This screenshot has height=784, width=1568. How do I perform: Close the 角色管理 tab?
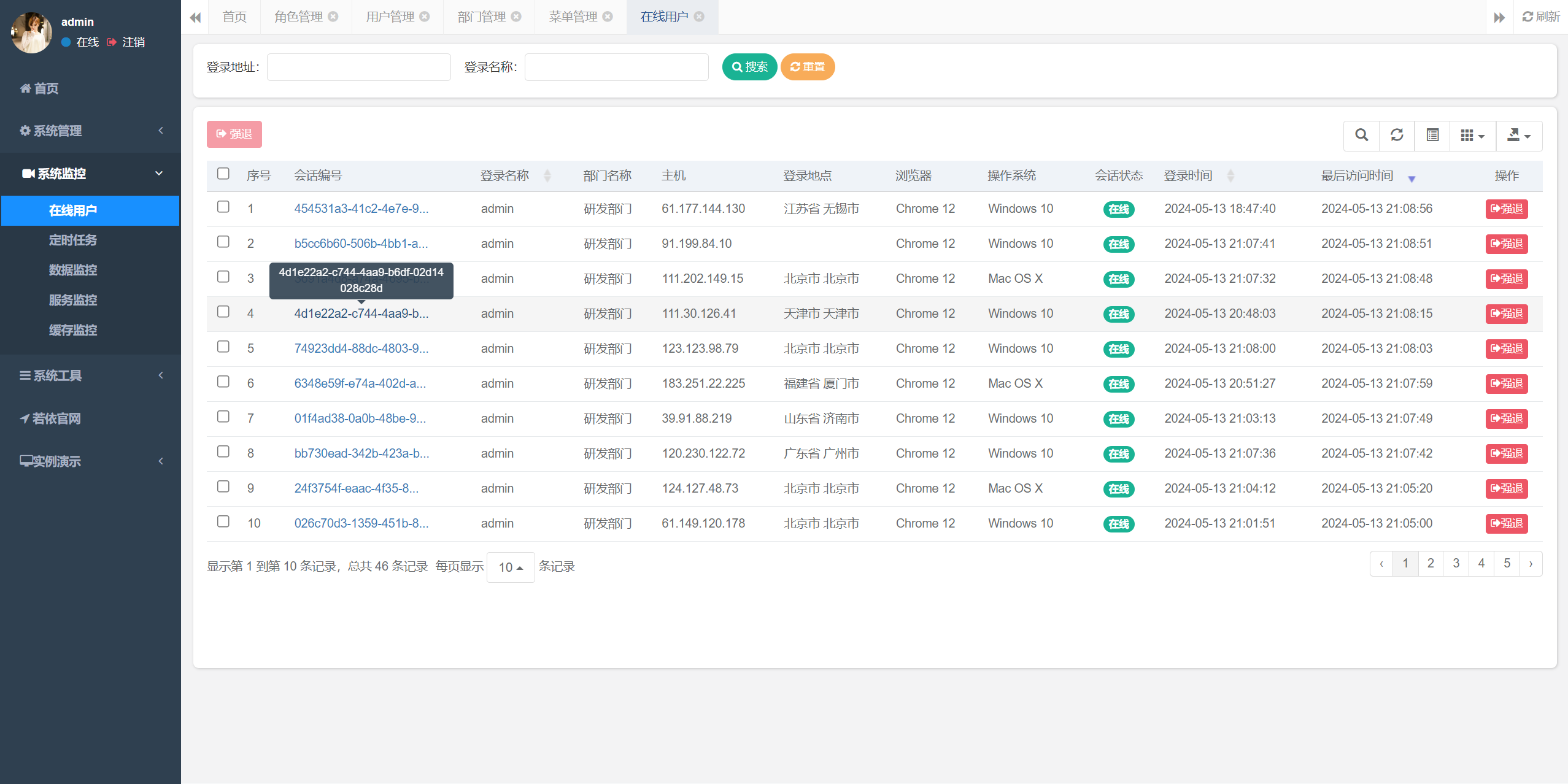tap(333, 17)
